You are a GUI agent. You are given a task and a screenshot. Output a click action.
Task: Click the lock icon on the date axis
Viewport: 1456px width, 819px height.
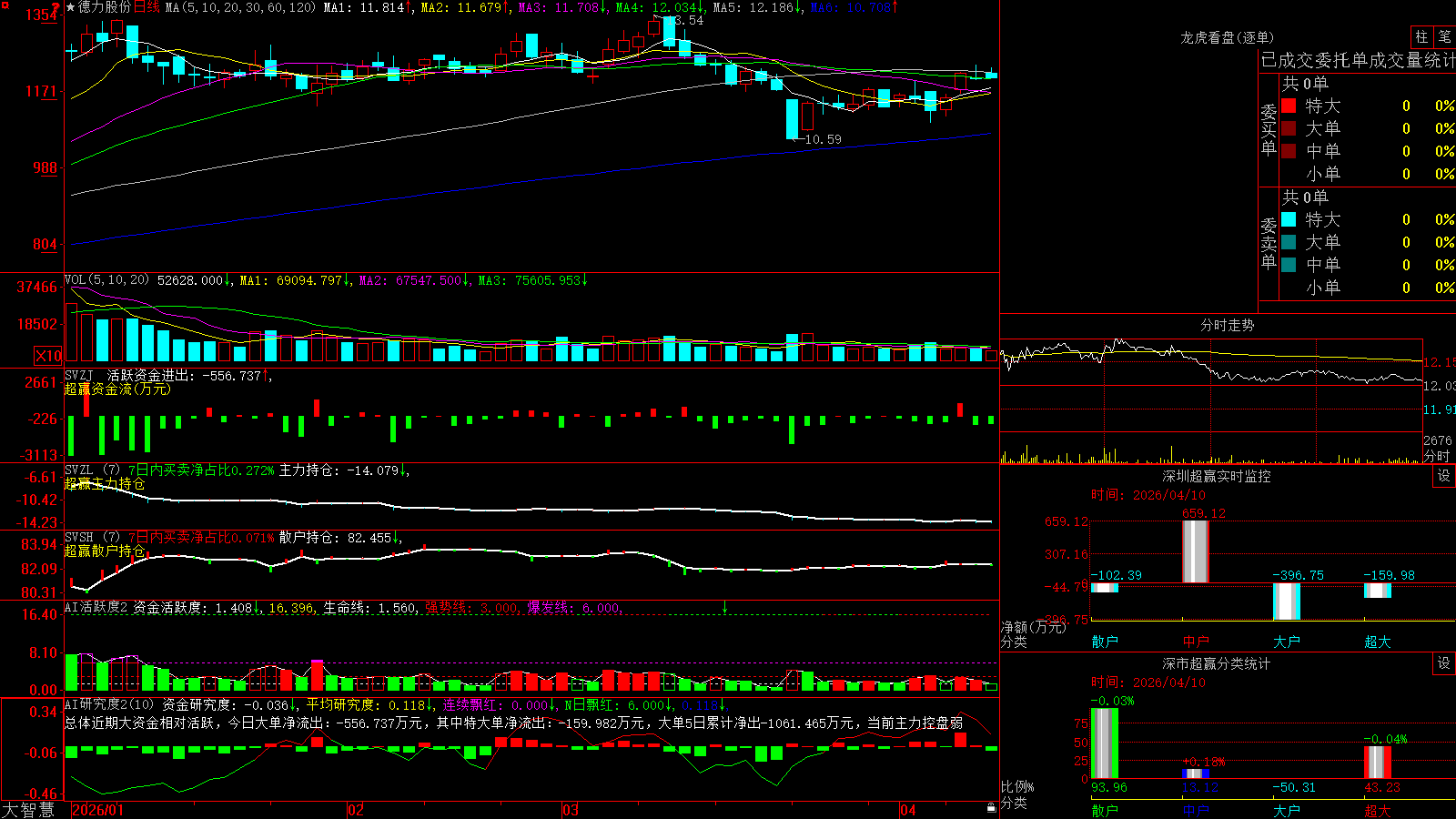(991, 808)
